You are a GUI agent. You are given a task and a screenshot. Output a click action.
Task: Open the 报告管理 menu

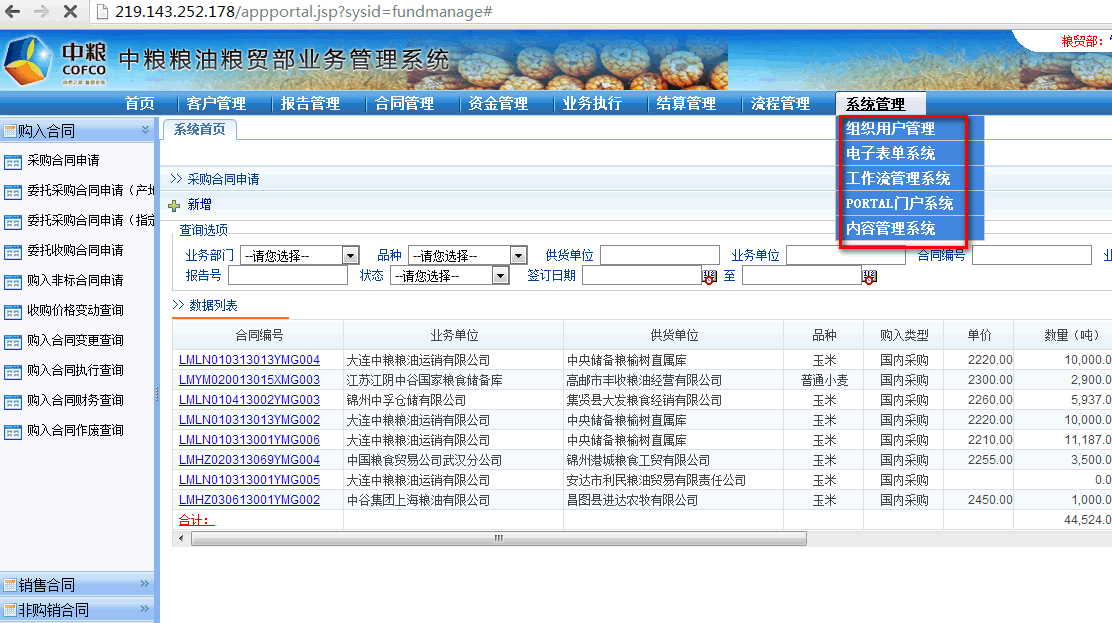pyautogui.click(x=311, y=104)
